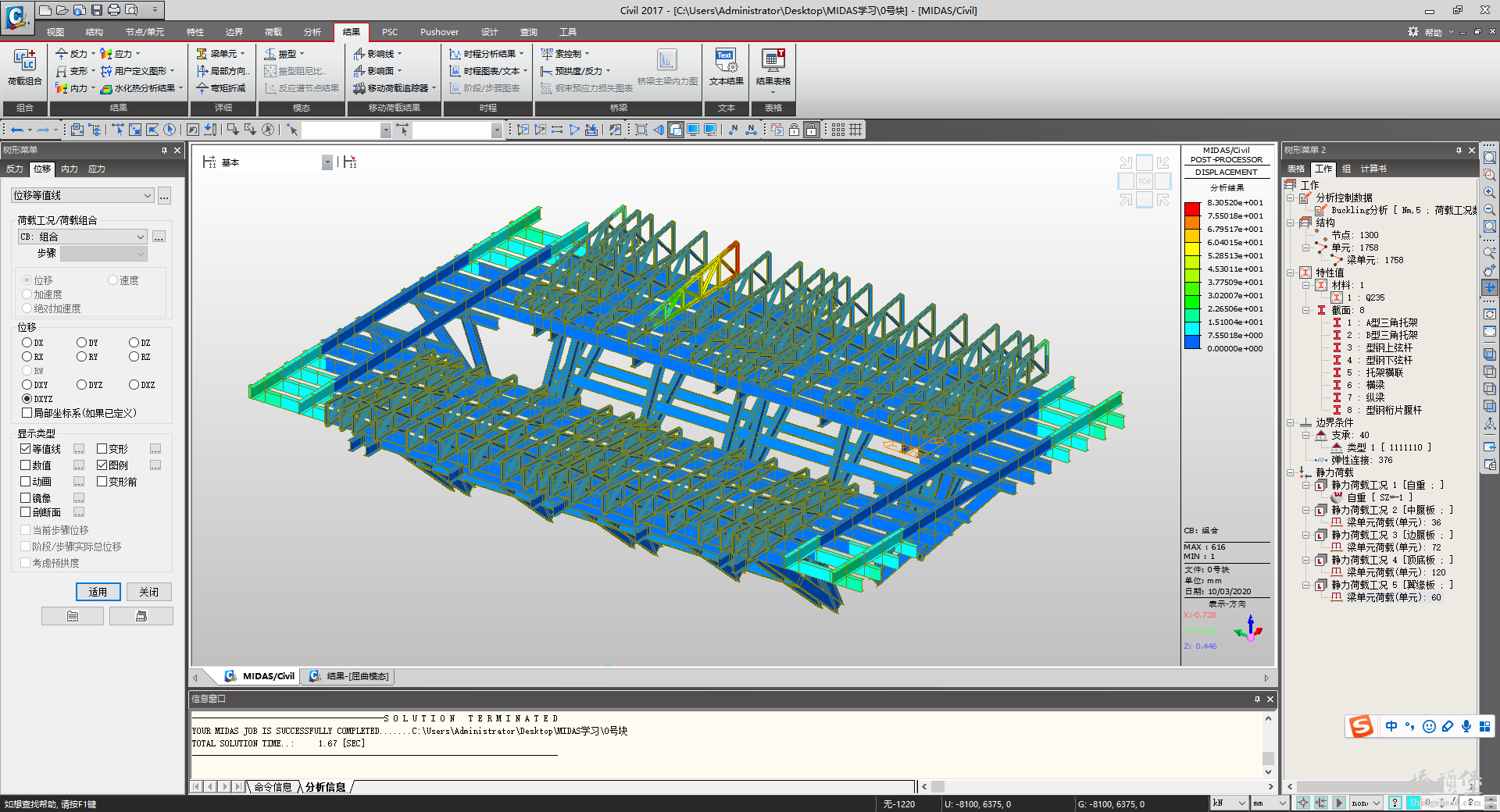Collapse the 边界条件 tree node
The image size is (1500, 812).
[x=1291, y=422]
